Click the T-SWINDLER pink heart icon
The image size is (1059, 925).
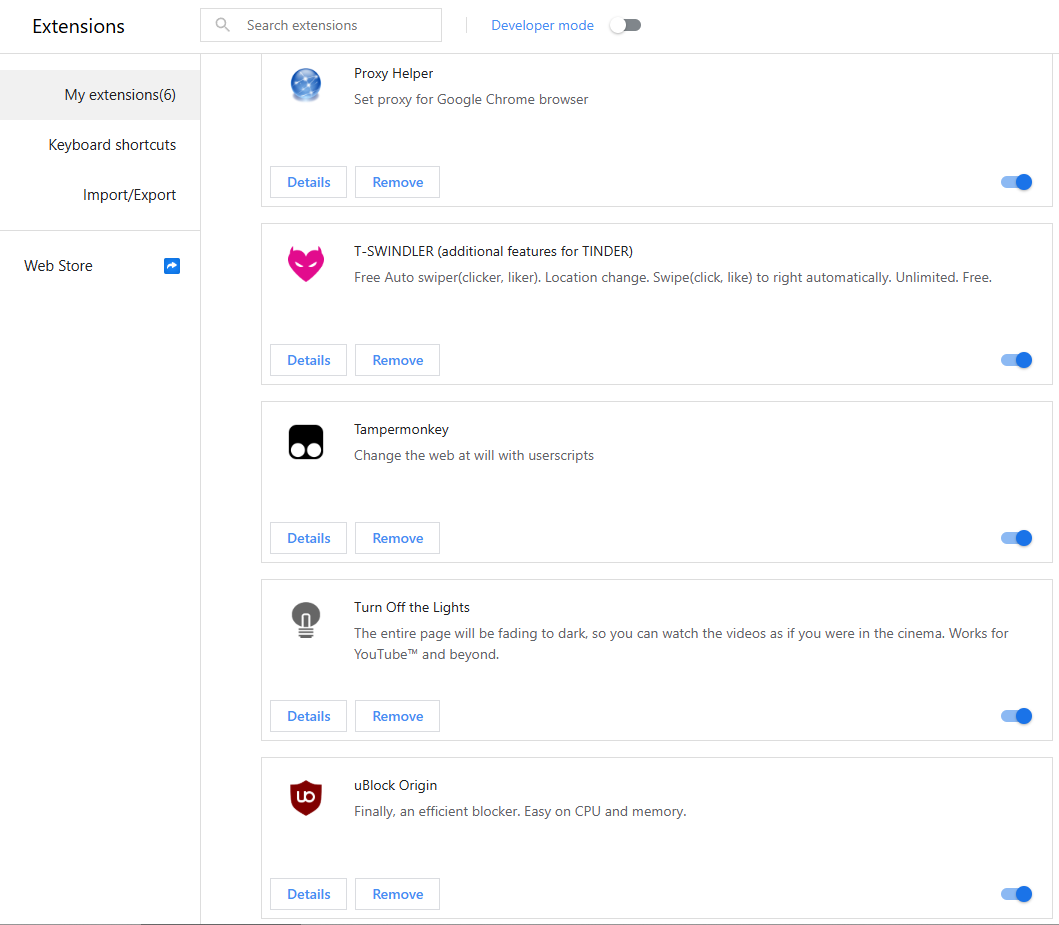(306, 264)
